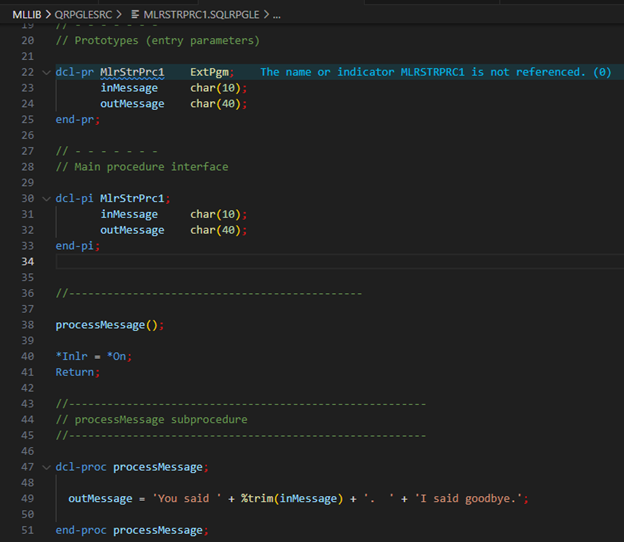Click char(40) on line 24
The width and height of the screenshot is (624, 542).
[216, 104]
